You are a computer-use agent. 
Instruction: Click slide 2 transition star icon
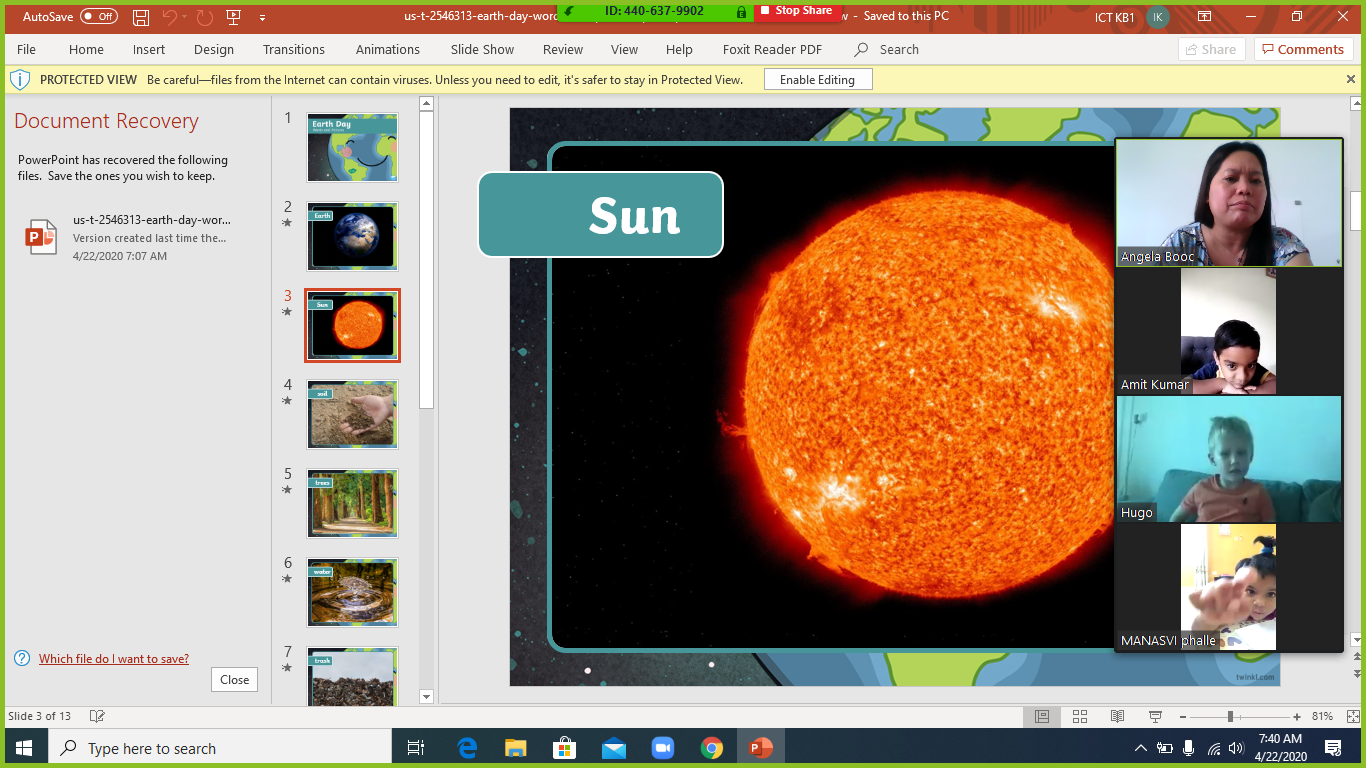point(288,223)
